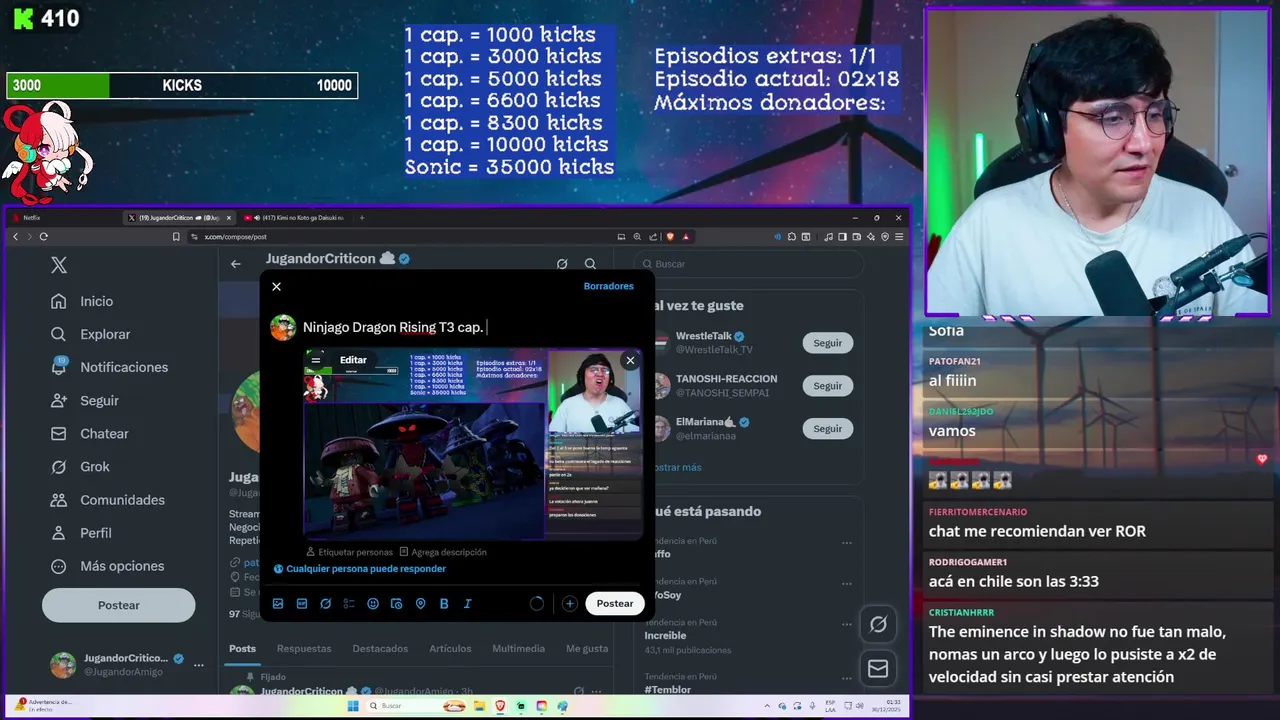Add a GIF with the GIF icon
The height and width of the screenshot is (720, 1280).
[x=302, y=604]
